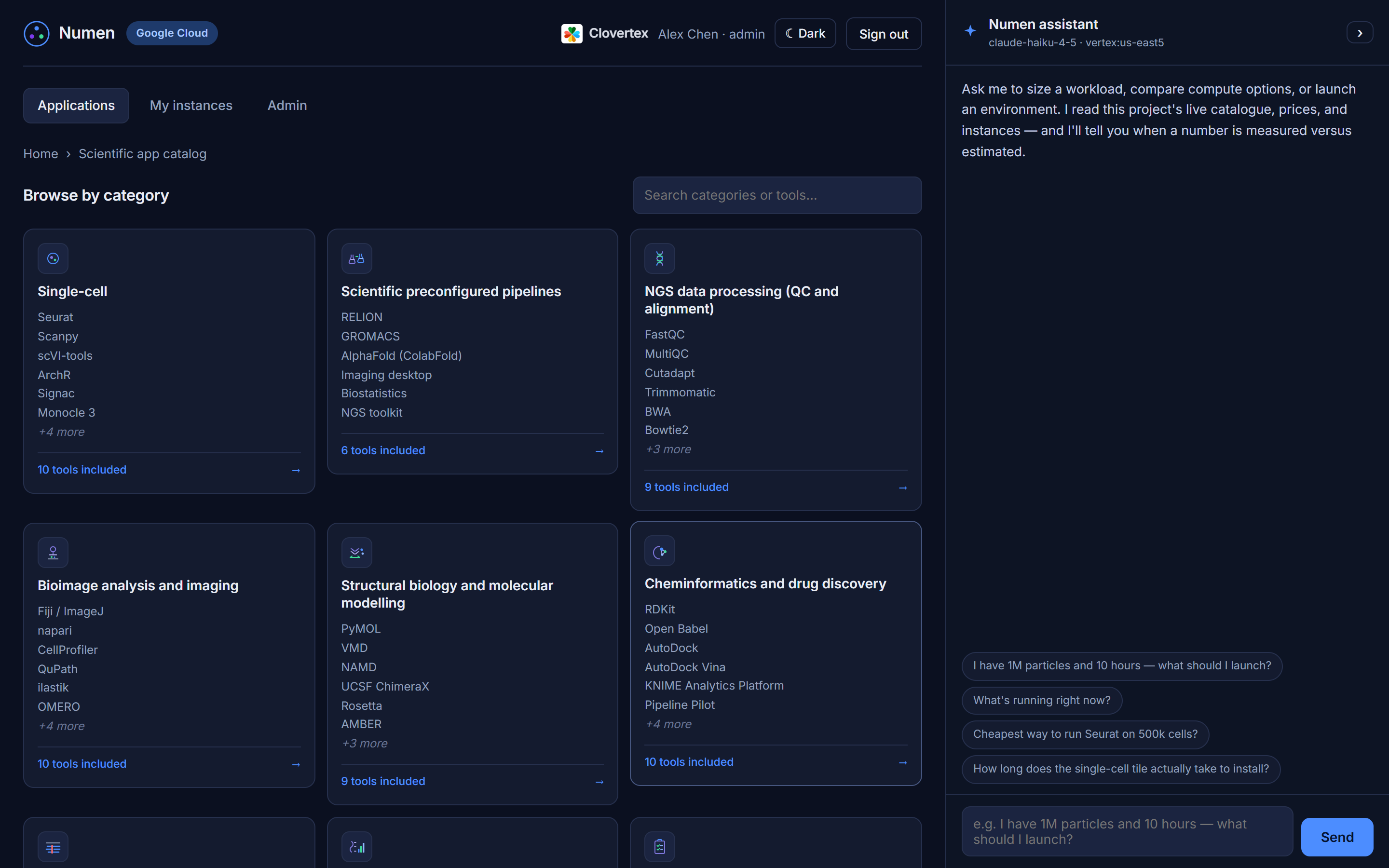Screen dimensions: 1389x868
Task: Go to Home in the breadcrumb
Action: 40,154
